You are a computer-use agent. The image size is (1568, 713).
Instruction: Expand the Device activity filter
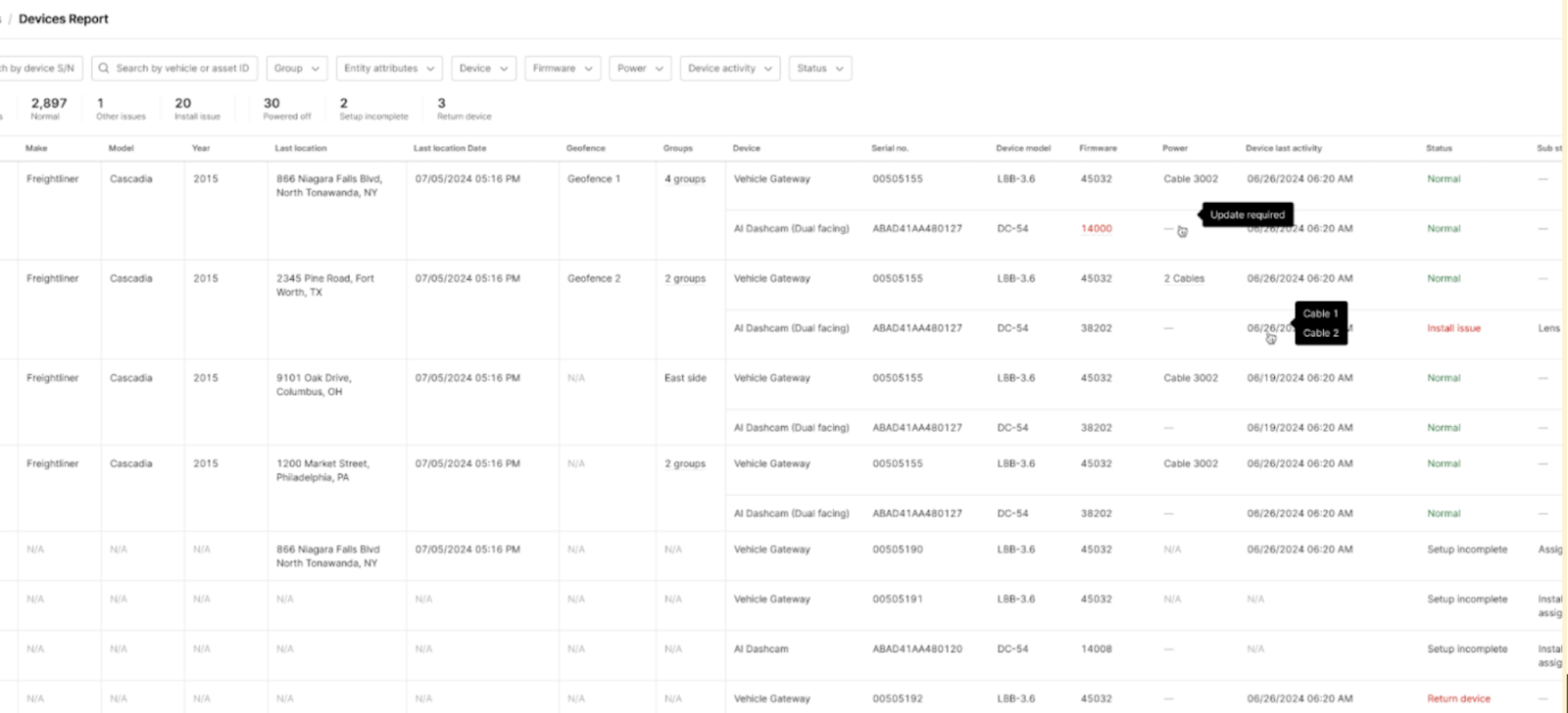(729, 69)
